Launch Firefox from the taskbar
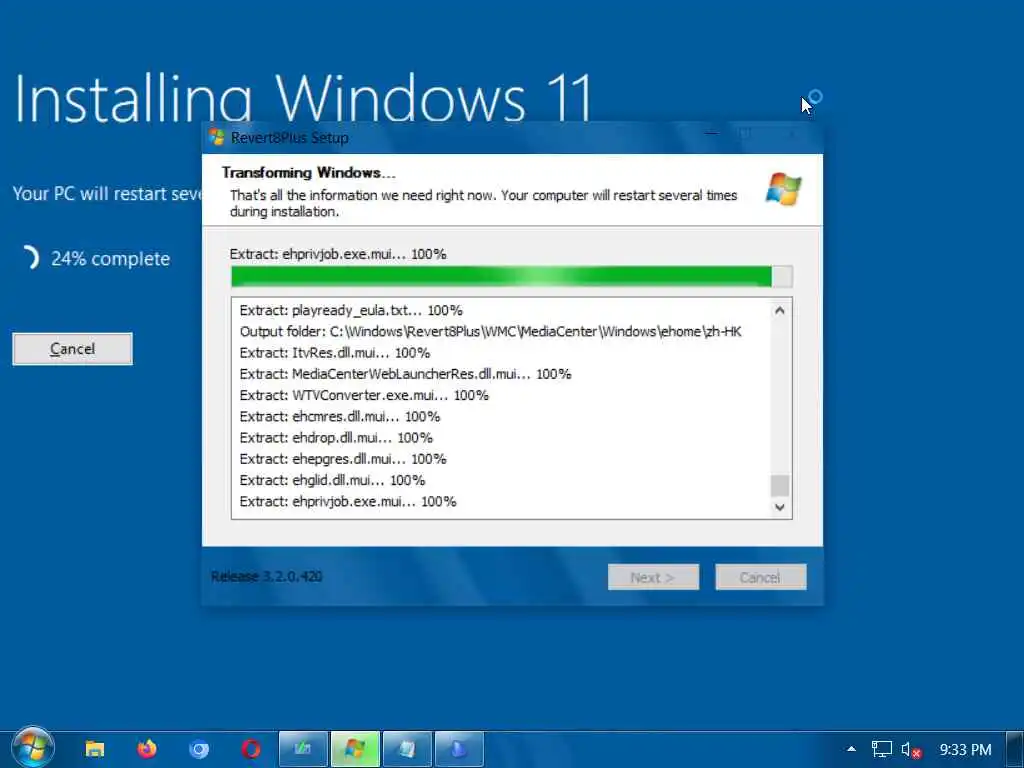The height and width of the screenshot is (768, 1024). pyautogui.click(x=147, y=749)
